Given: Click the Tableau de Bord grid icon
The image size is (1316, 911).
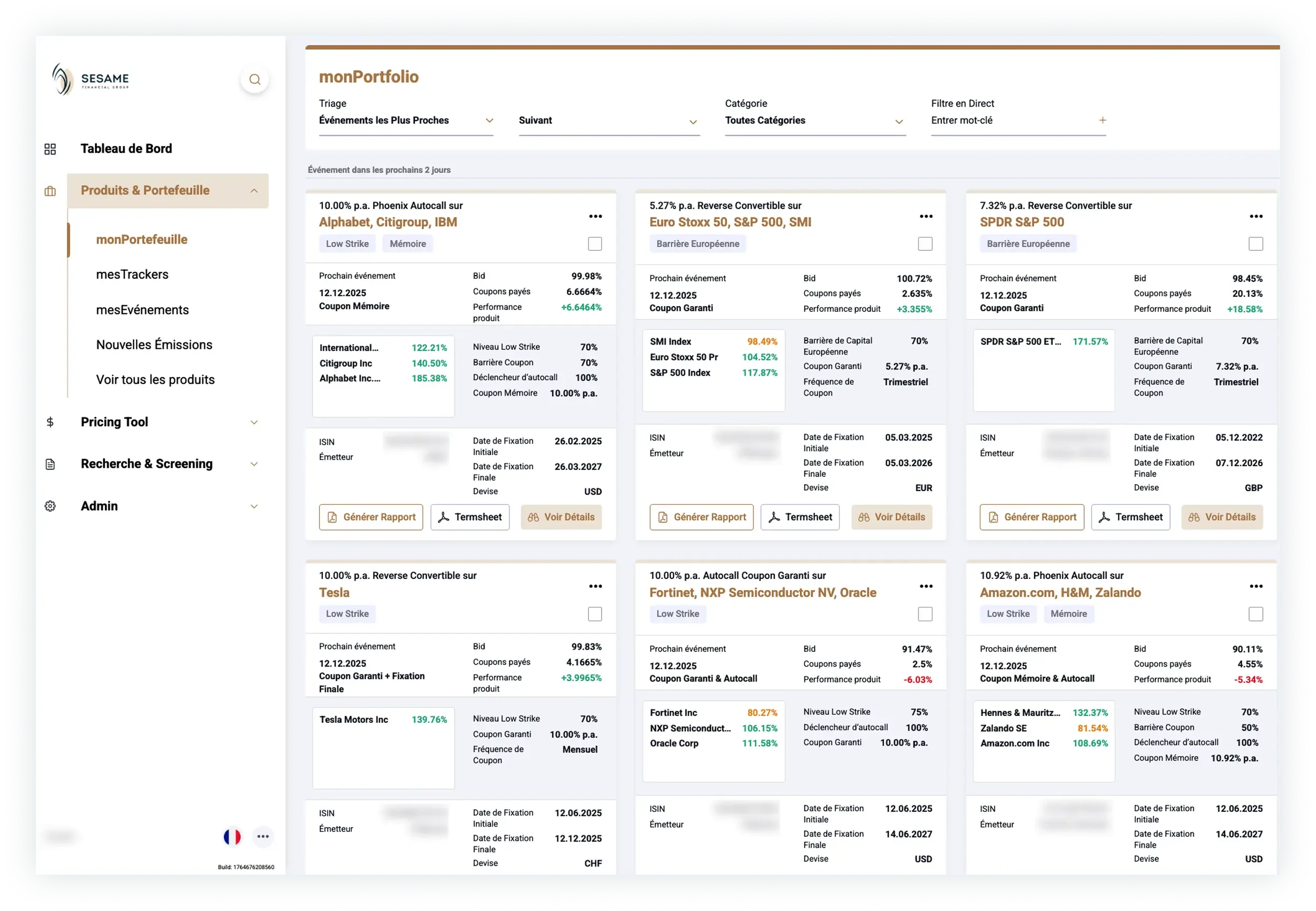Looking at the screenshot, I should coord(50,149).
